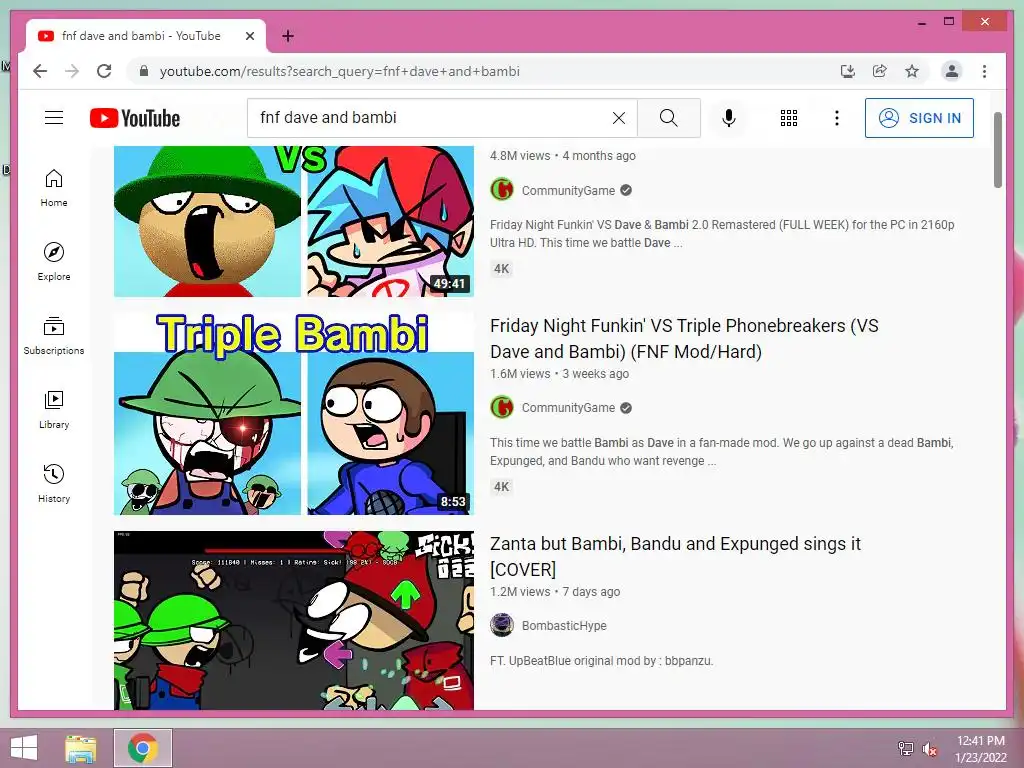Click the Chrome icon in the taskbar
The width and height of the screenshot is (1024, 768).
pos(143,748)
